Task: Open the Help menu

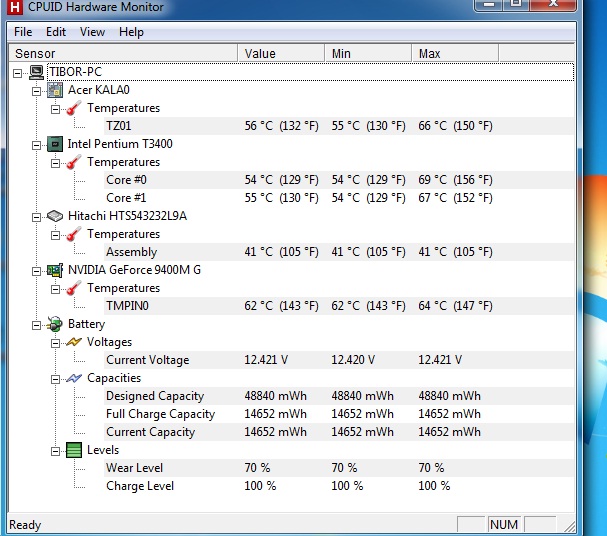Action: pyautogui.click(x=131, y=32)
